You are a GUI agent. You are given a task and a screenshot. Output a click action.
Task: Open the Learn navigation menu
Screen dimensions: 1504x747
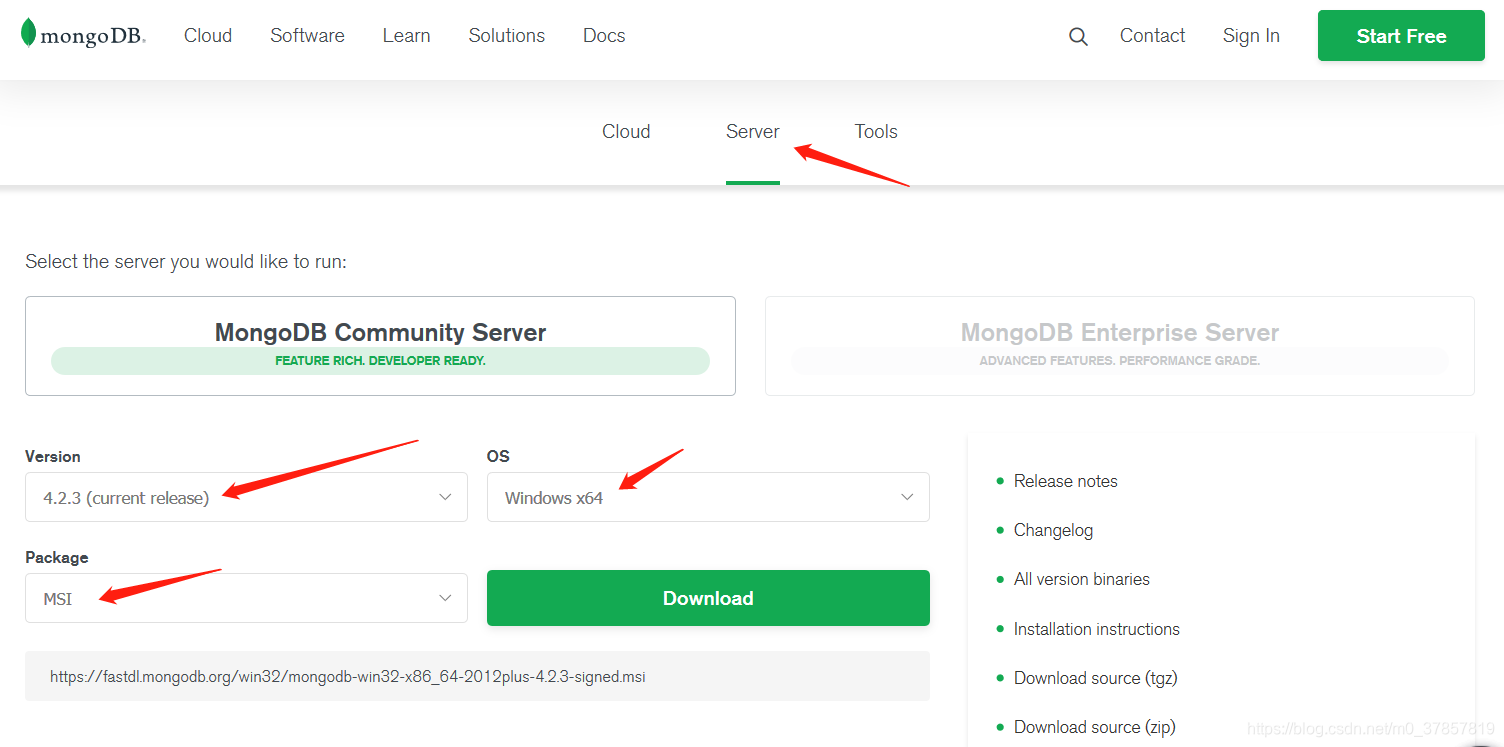pos(406,36)
